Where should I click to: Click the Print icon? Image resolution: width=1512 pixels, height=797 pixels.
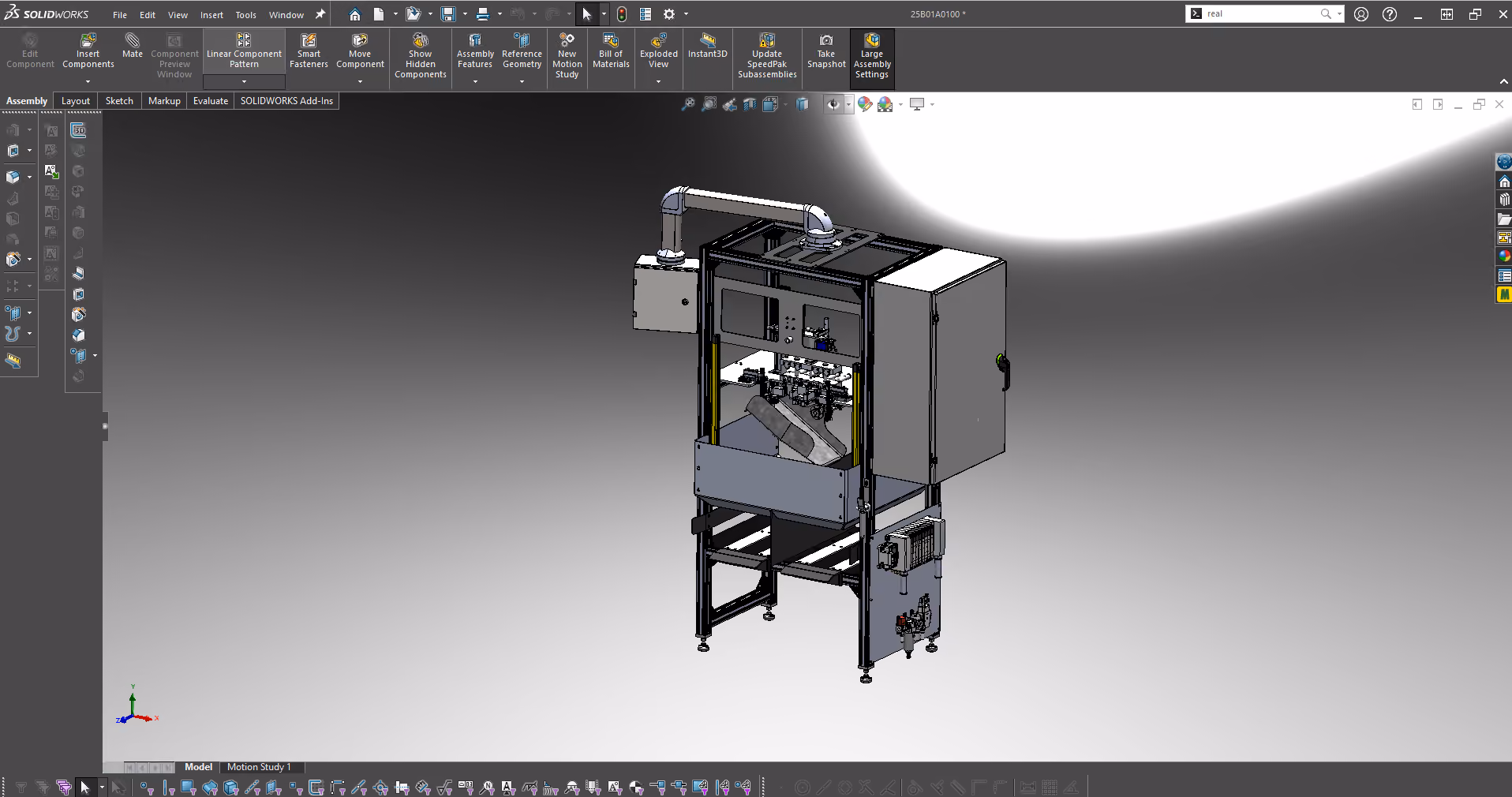point(483,14)
